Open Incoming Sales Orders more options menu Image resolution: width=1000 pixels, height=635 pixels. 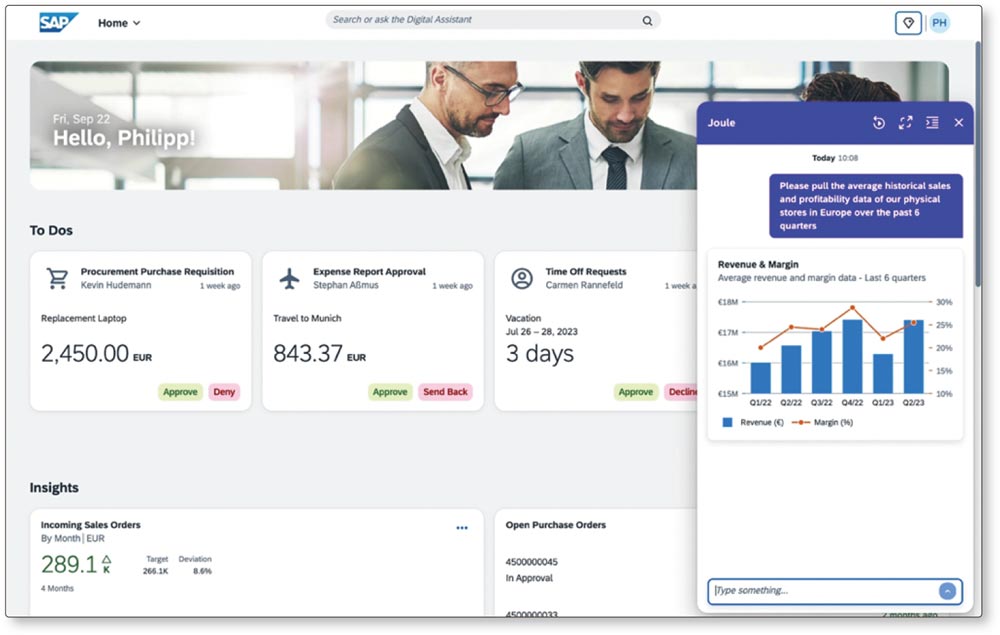(x=462, y=528)
